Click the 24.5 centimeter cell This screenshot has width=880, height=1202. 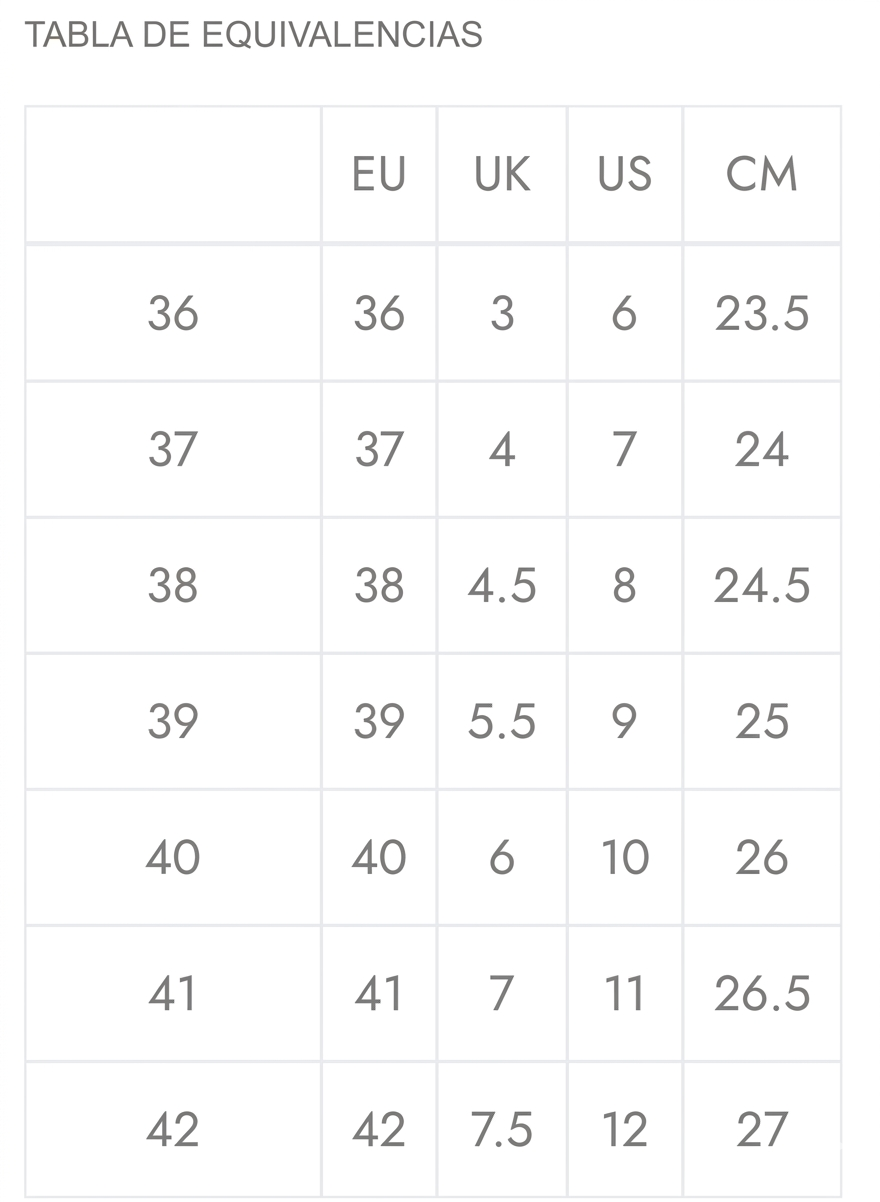coord(762,586)
